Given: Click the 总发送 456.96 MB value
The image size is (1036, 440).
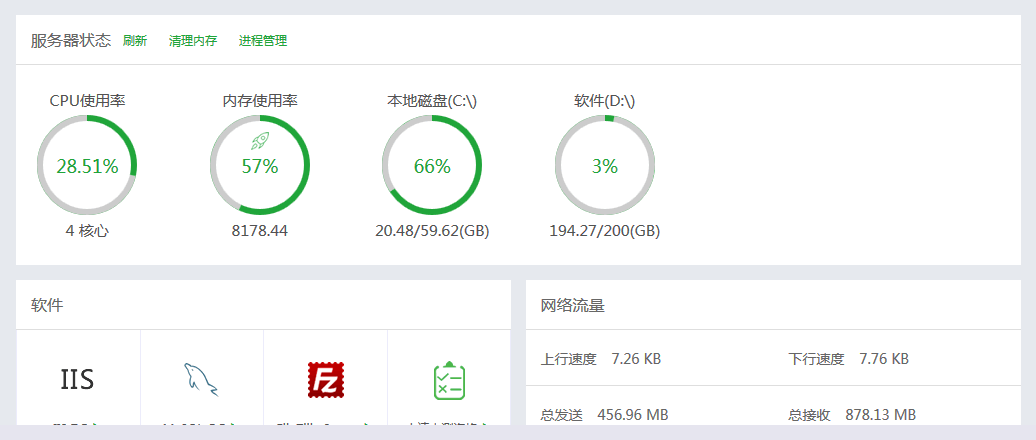Looking at the screenshot, I should click(633, 415).
